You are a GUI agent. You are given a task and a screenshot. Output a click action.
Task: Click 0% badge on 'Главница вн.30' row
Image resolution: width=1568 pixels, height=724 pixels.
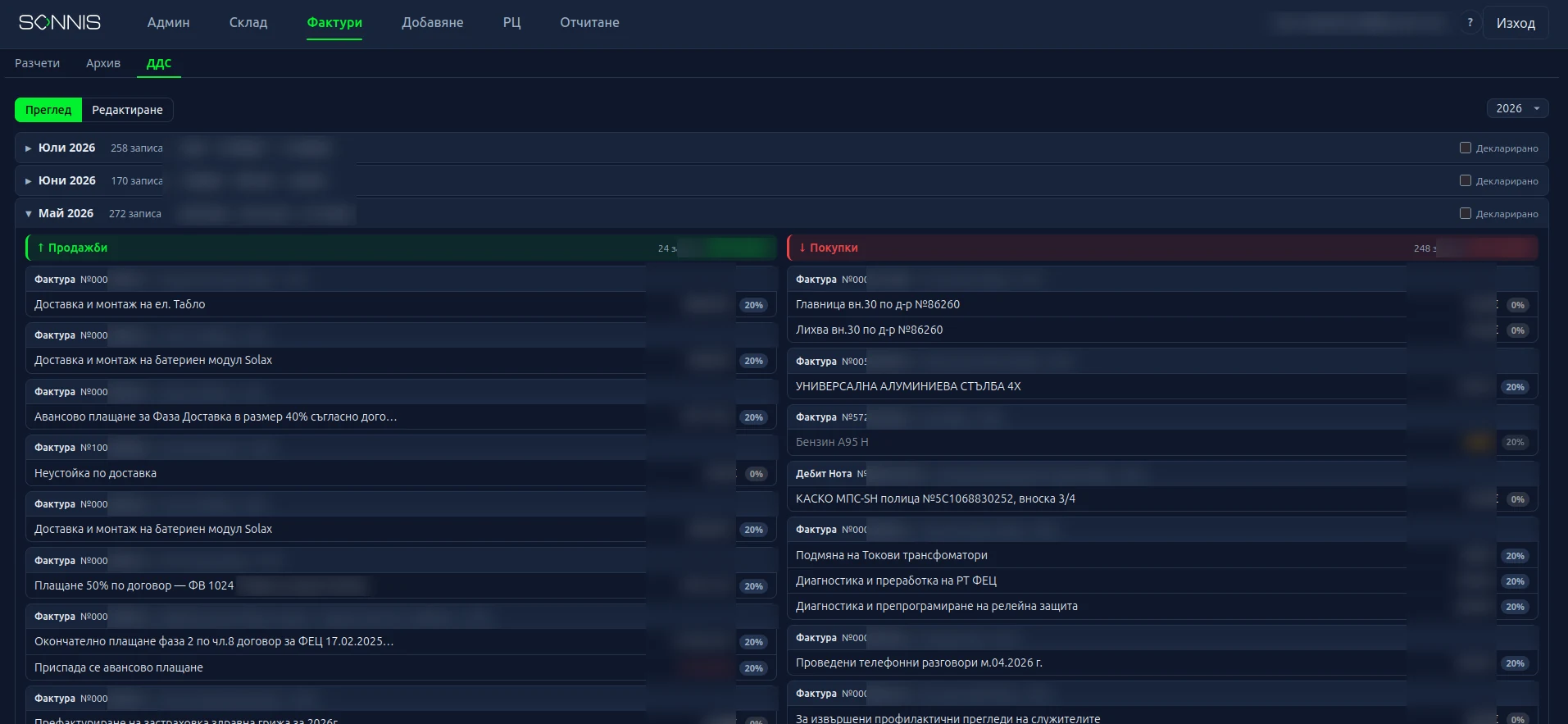pyautogui.click(x=1518, y=305)
